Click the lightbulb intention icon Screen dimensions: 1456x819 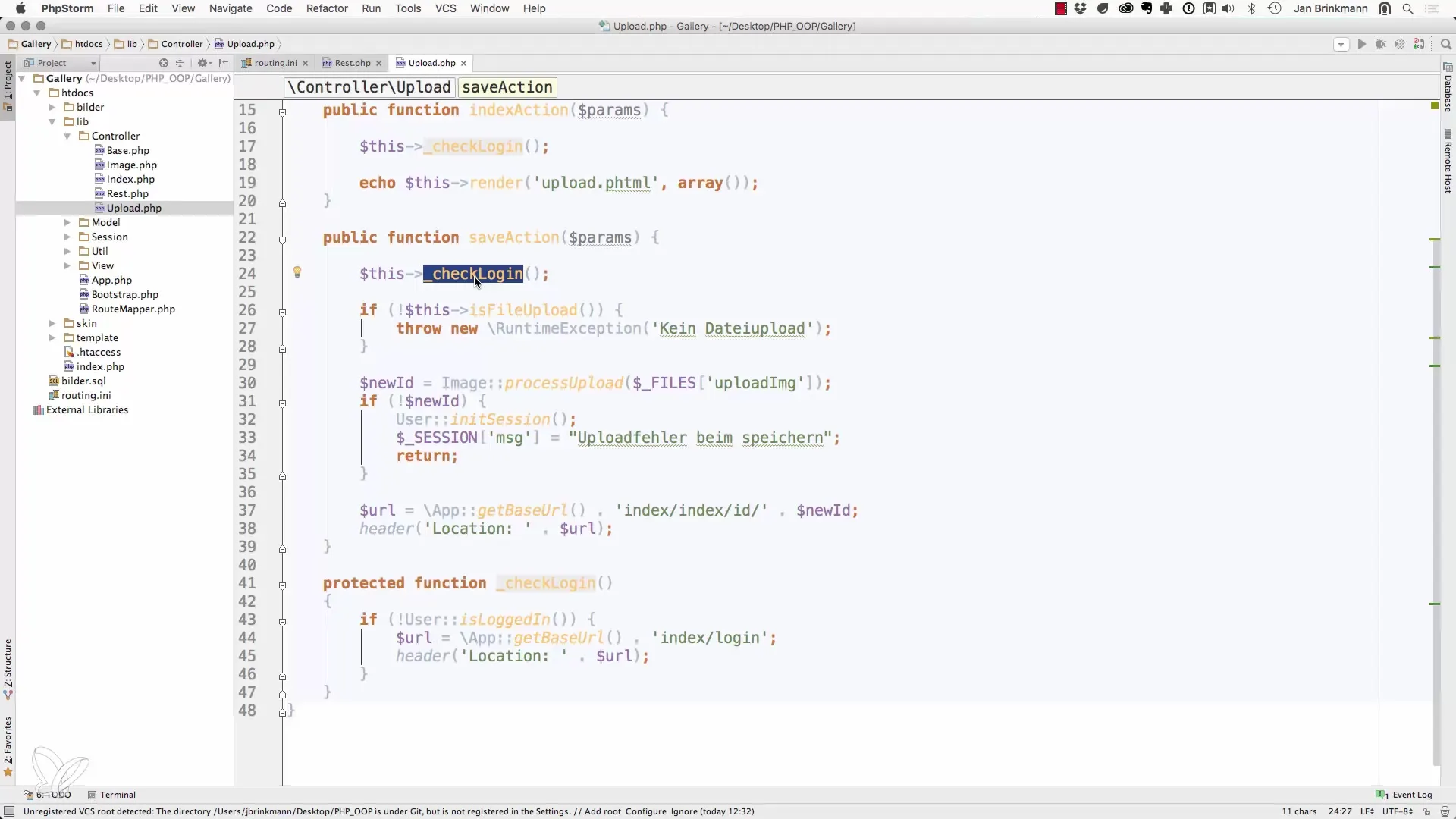(x=297, y=272)
